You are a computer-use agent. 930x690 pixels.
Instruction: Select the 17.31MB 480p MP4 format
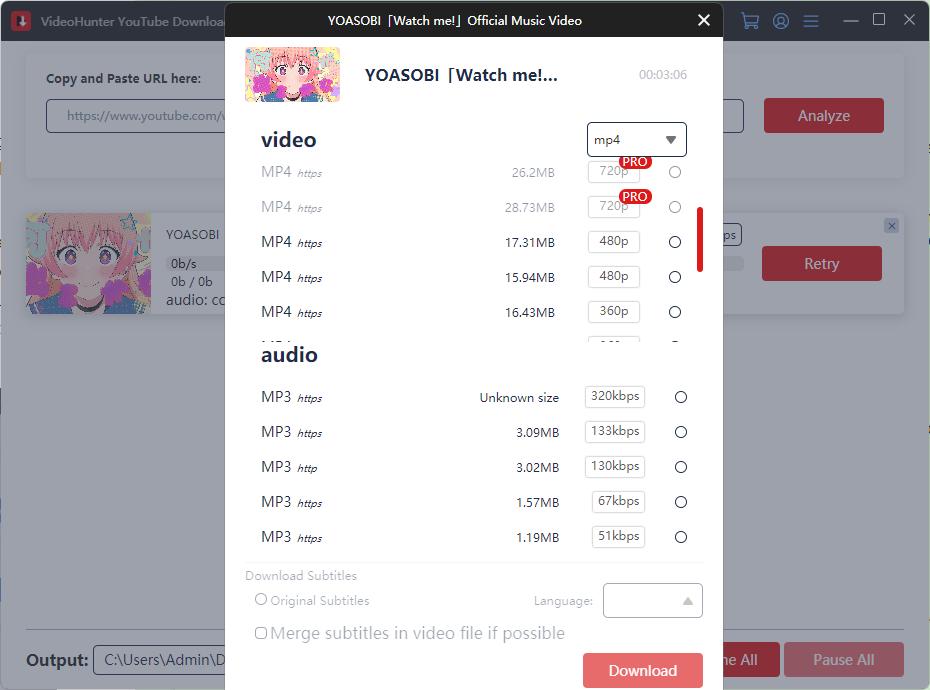675,241
